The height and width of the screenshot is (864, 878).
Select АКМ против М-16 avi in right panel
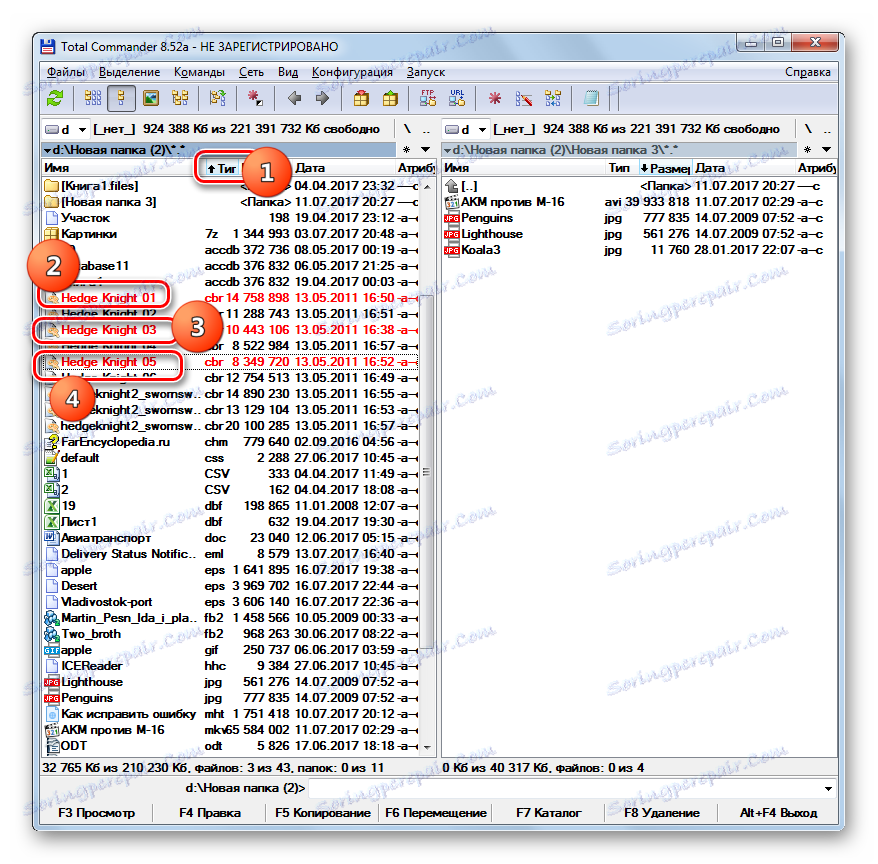tap(638, 202)
